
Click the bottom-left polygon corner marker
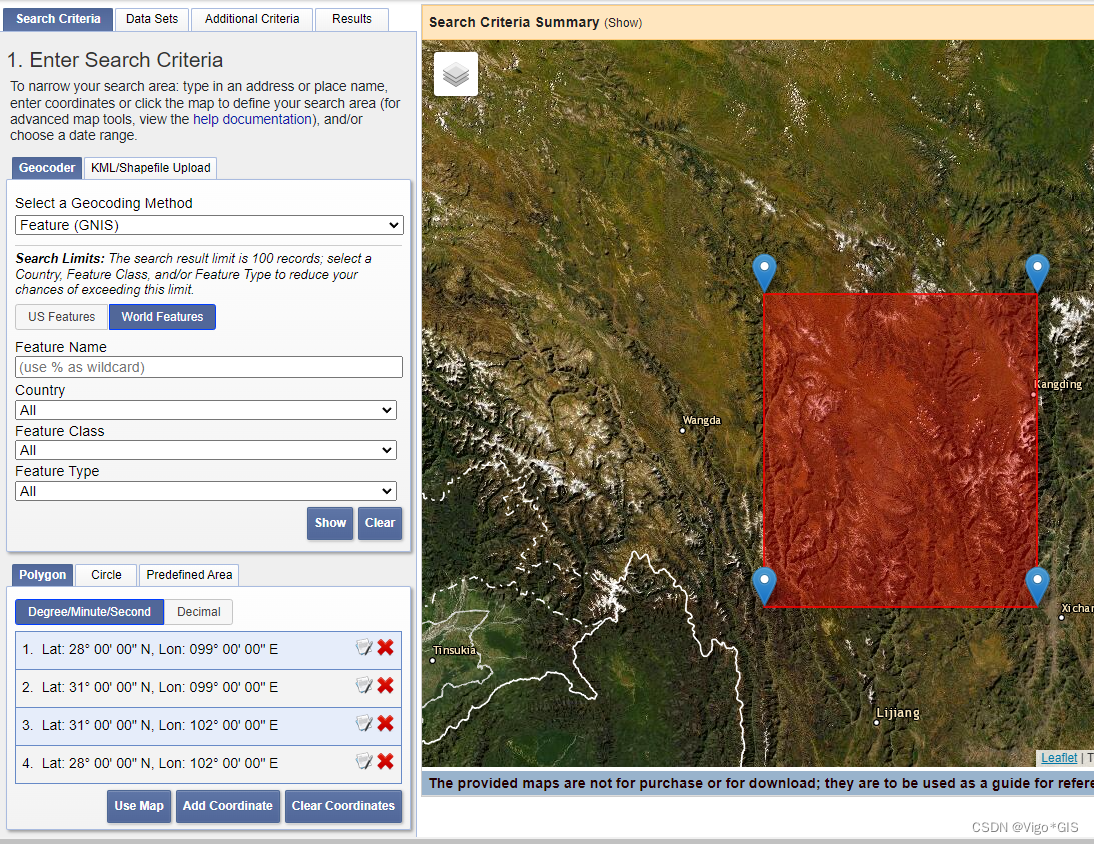point(764,581)
